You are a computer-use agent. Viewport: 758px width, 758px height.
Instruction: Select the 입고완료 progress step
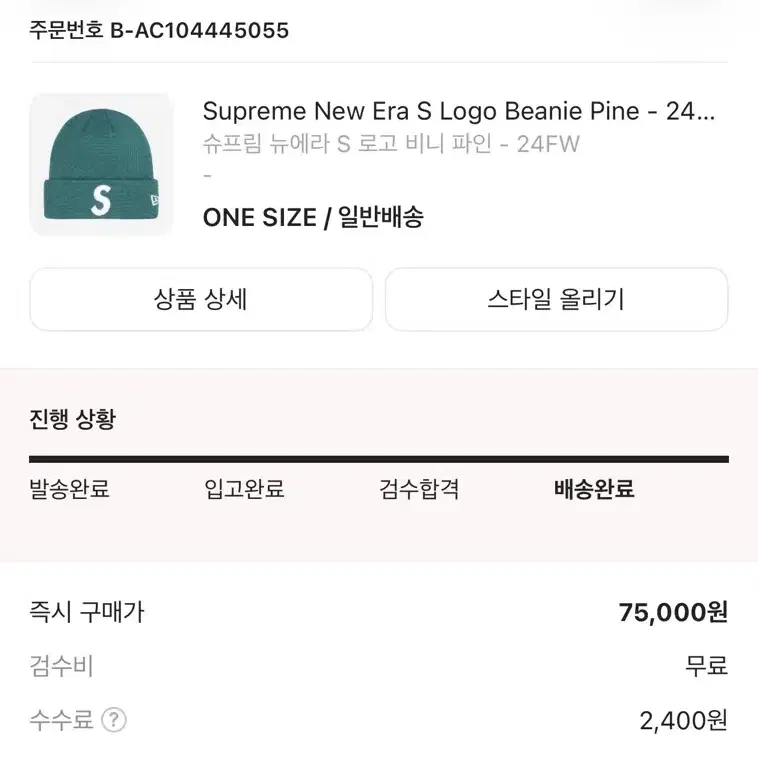(245, 489)
